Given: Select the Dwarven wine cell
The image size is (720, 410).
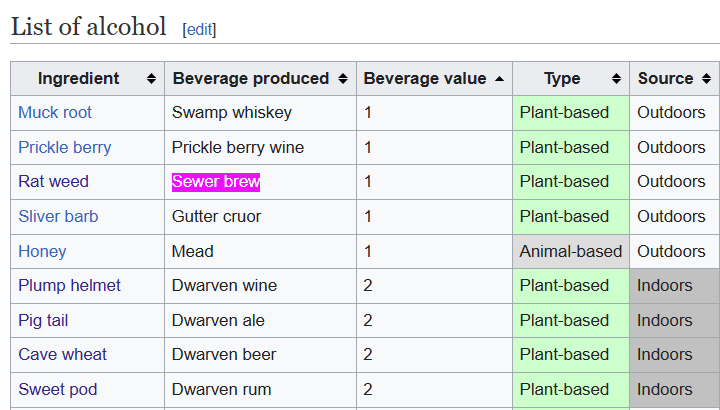Looking at the screenshot, I should [260, 286].
